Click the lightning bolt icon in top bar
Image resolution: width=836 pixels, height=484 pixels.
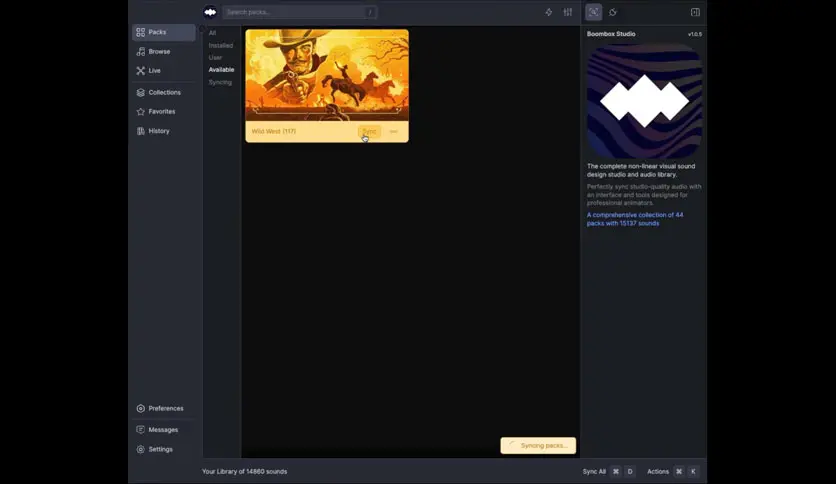[549, 12]
